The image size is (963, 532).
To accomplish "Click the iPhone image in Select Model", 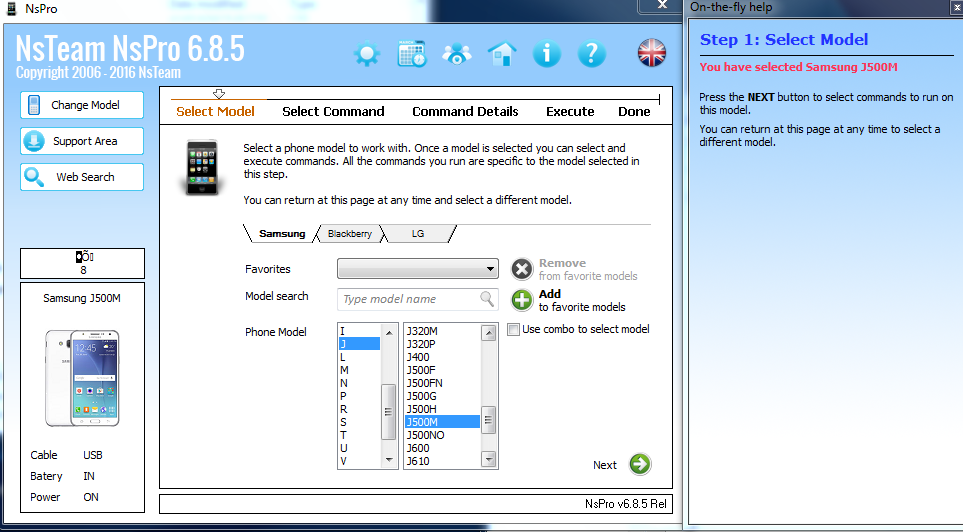I will tap(202, 167).
